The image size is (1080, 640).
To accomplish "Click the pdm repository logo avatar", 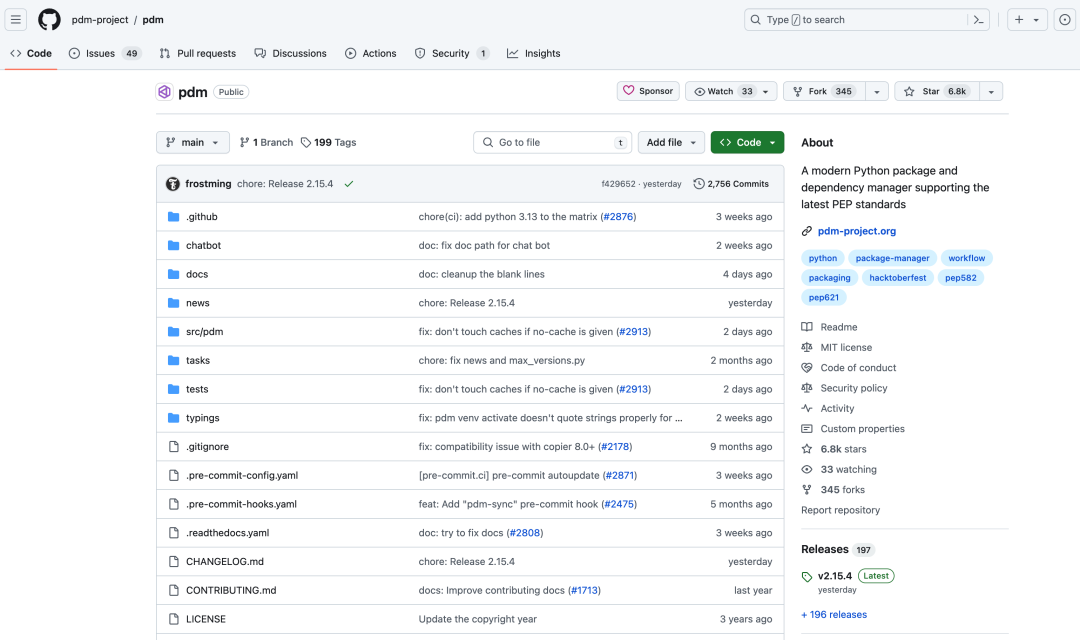I will point(165,92).
